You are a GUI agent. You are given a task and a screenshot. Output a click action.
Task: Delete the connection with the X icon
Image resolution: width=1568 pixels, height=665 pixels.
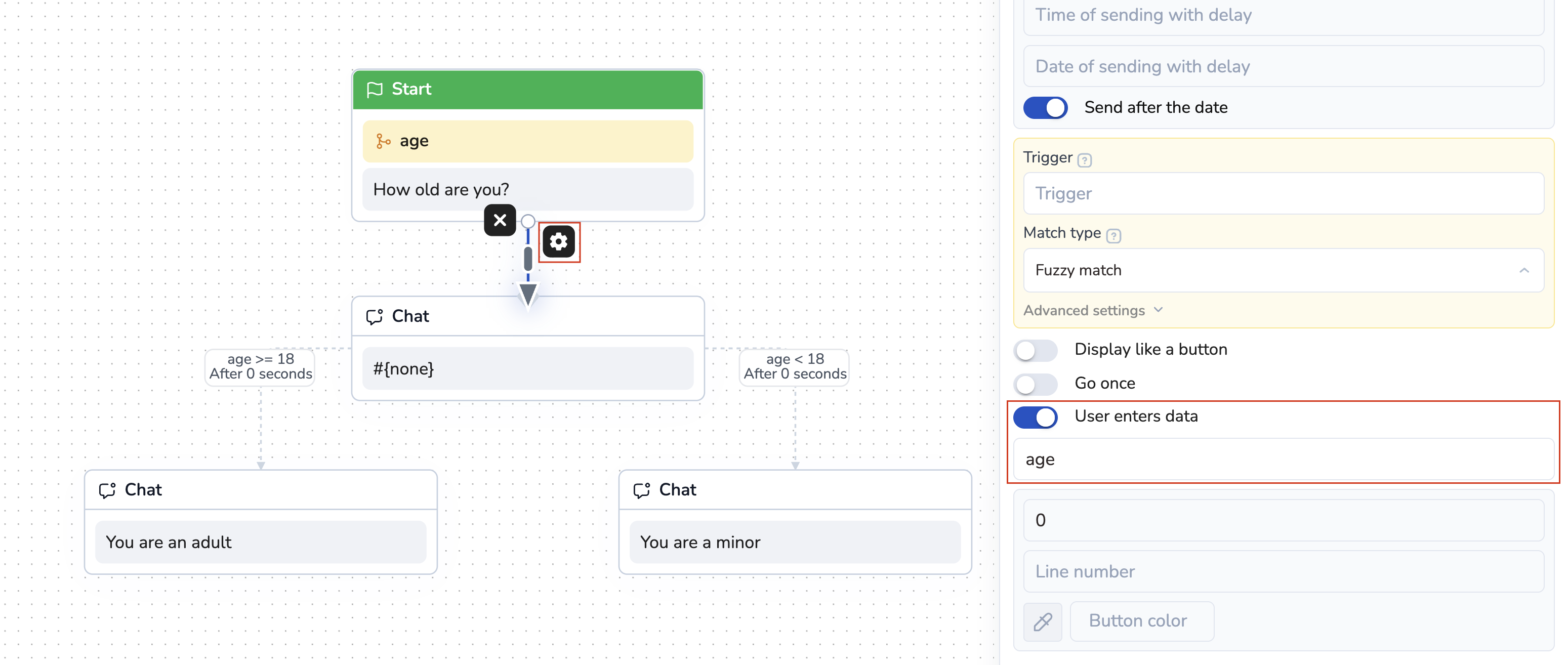pyautogui.click(x=500, y=220)
